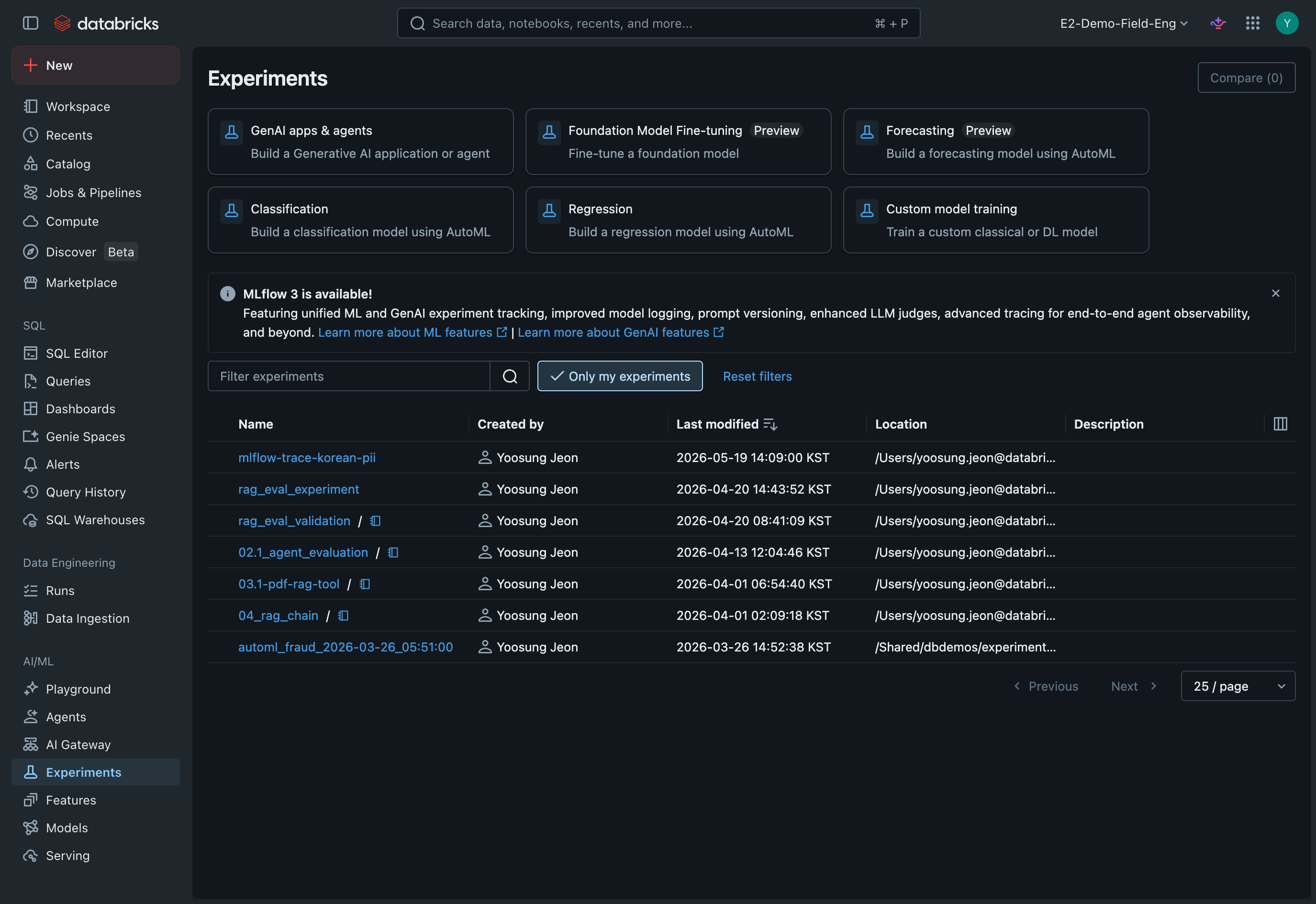The width and height of the screenshot is (1316, 904).
Task: Click the Alerts bell icon
Action: click(x=31, y=464)
